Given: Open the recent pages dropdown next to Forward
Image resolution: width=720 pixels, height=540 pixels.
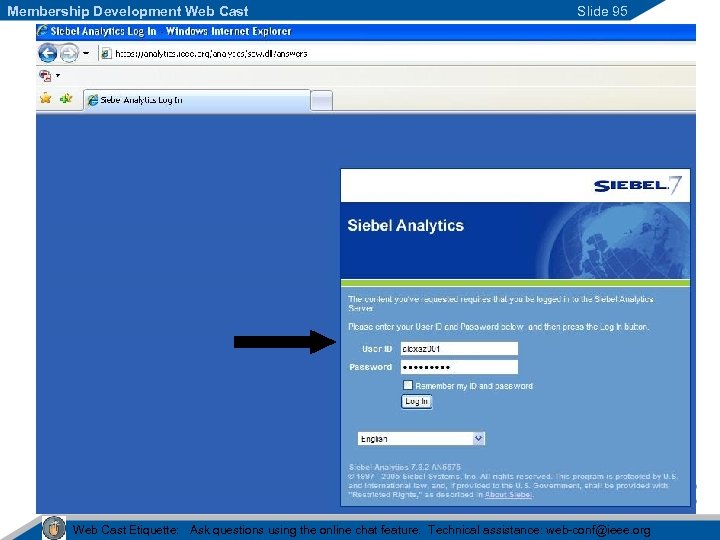Looking at the screenshot, I should pyautogui.click(x=85, y=53).
